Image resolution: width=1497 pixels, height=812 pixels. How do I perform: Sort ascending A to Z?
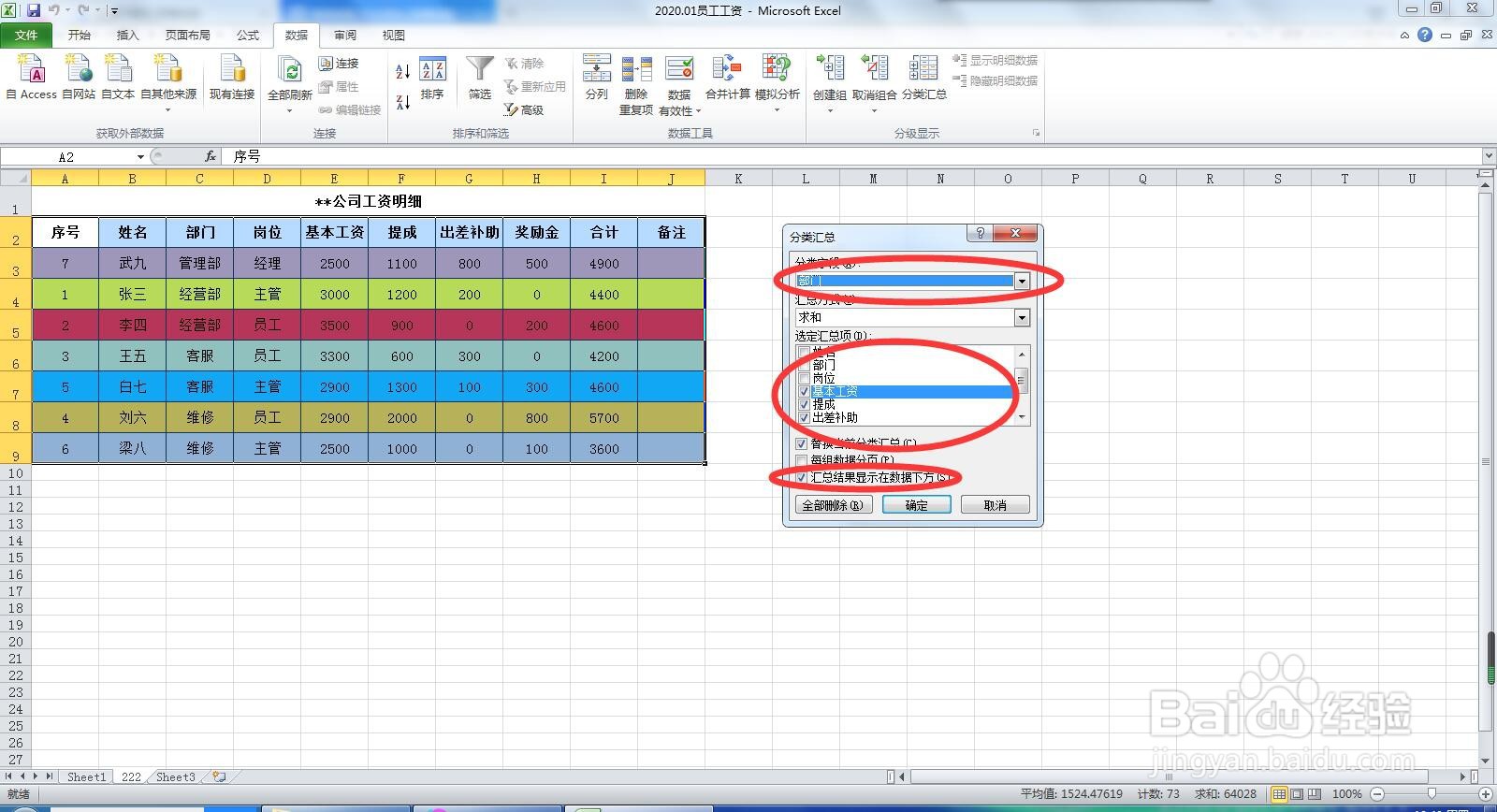[402, 71]
